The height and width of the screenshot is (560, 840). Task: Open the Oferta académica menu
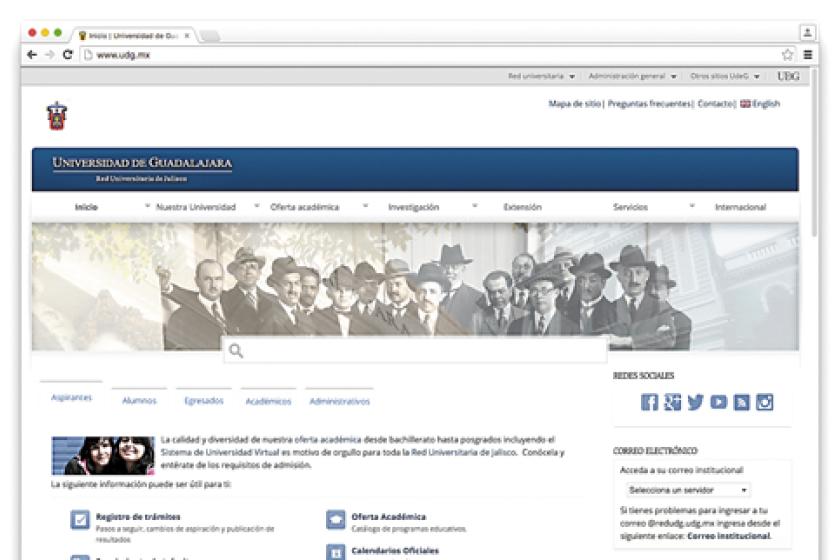(304, 207)
